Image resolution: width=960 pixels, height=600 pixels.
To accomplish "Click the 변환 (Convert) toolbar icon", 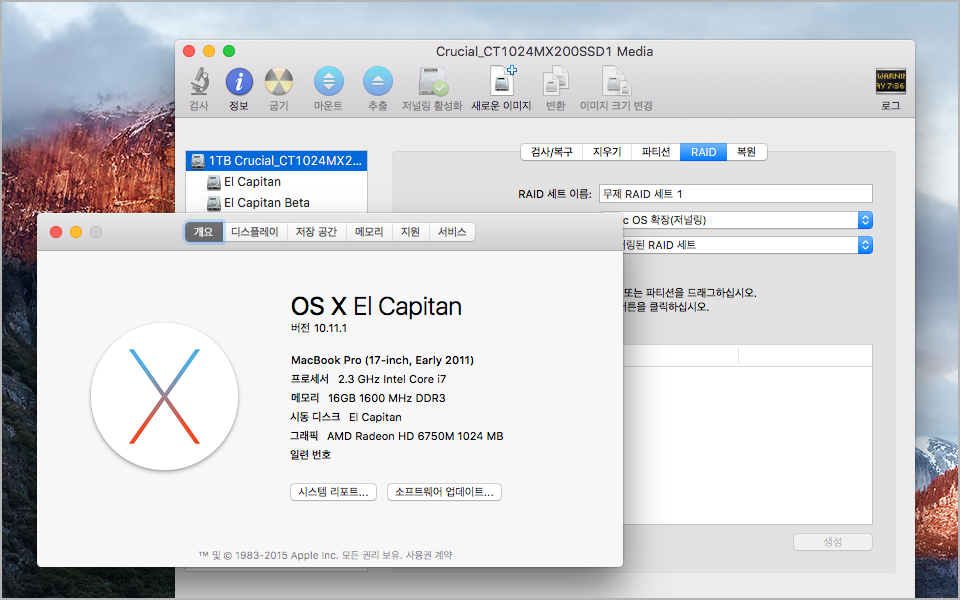I will pyautogui.click(x=555, y=81).
